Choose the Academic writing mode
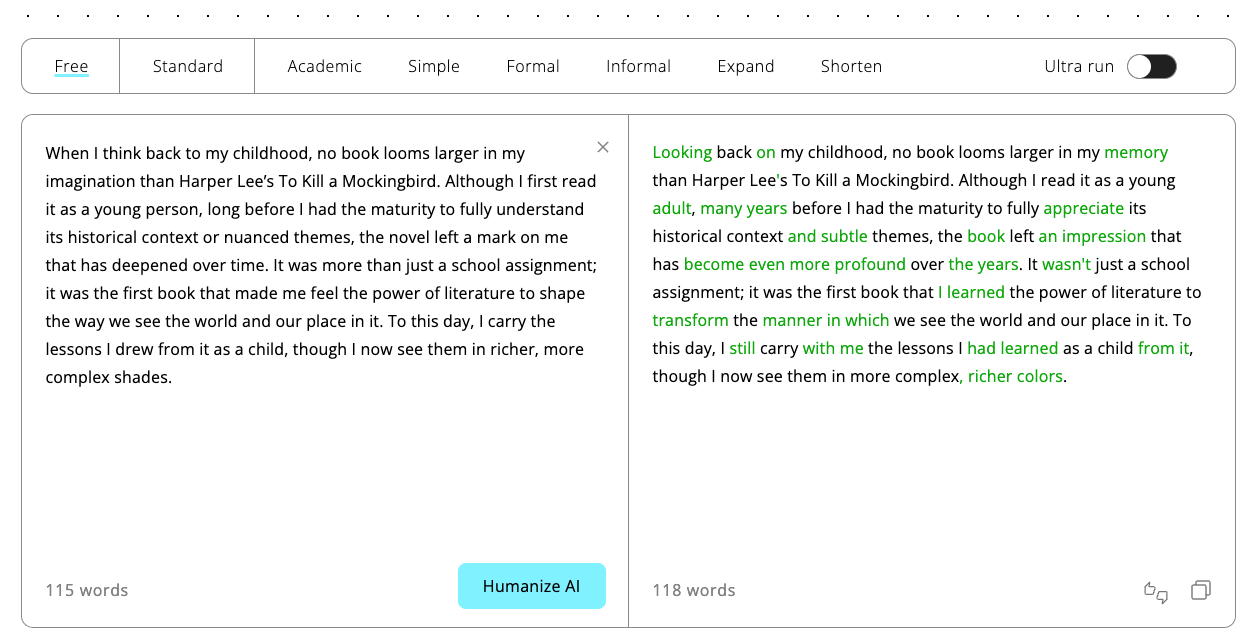 pos(324,67)
